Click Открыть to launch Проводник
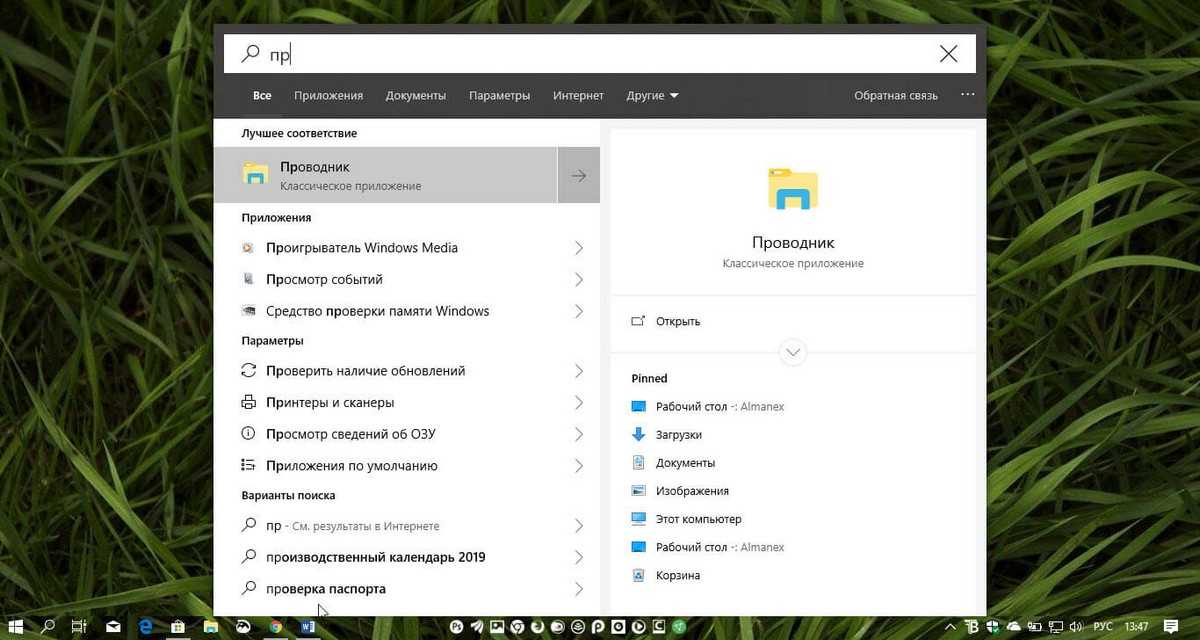Viewport: 1200px width, 640px height. [677, 322]
